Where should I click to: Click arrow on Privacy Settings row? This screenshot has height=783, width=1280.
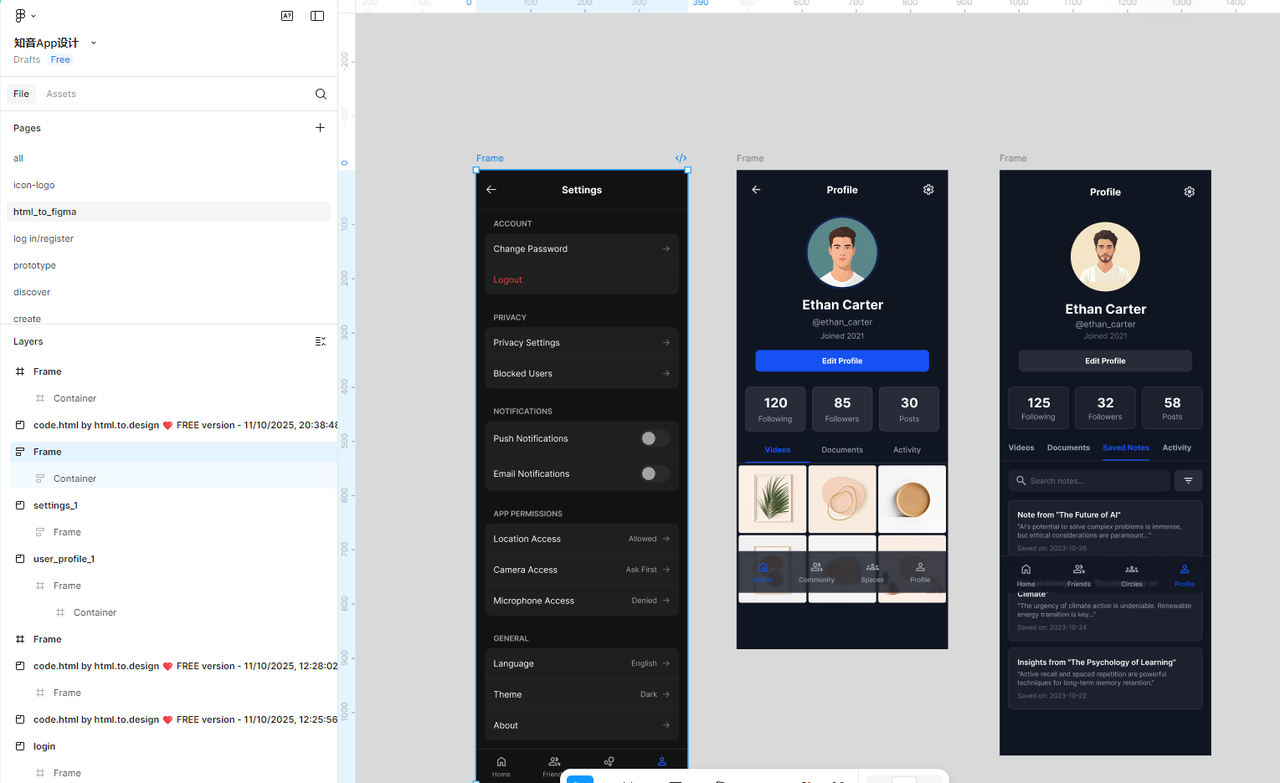666,343
